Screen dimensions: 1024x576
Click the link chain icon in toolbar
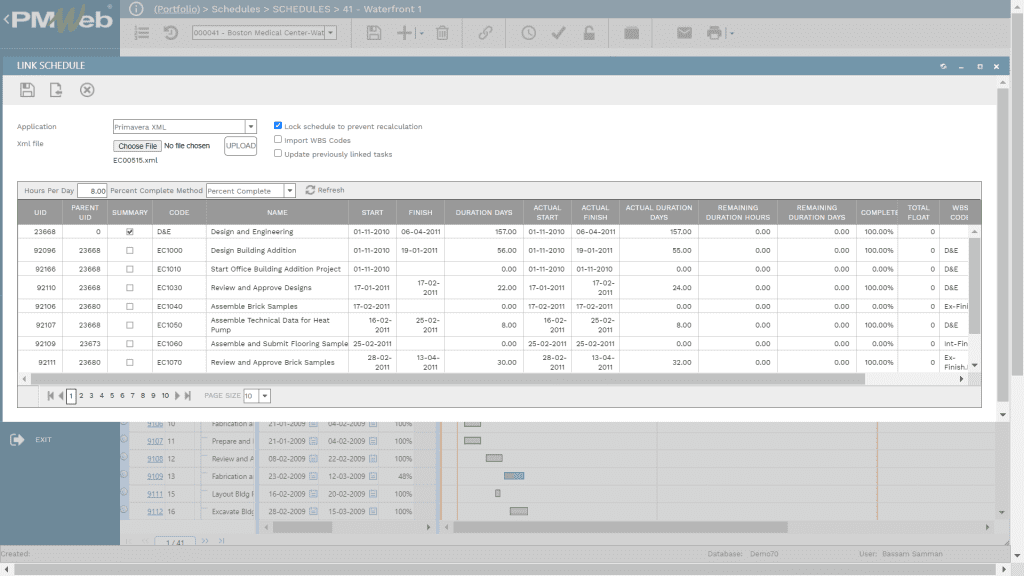[485, 33]
